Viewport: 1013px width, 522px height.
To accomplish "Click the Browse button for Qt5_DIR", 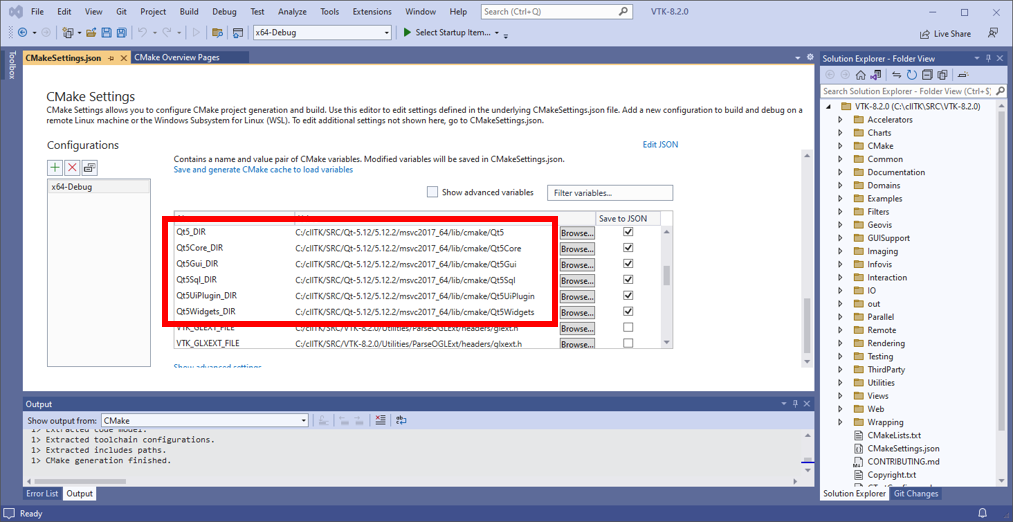I will [576, 232].
